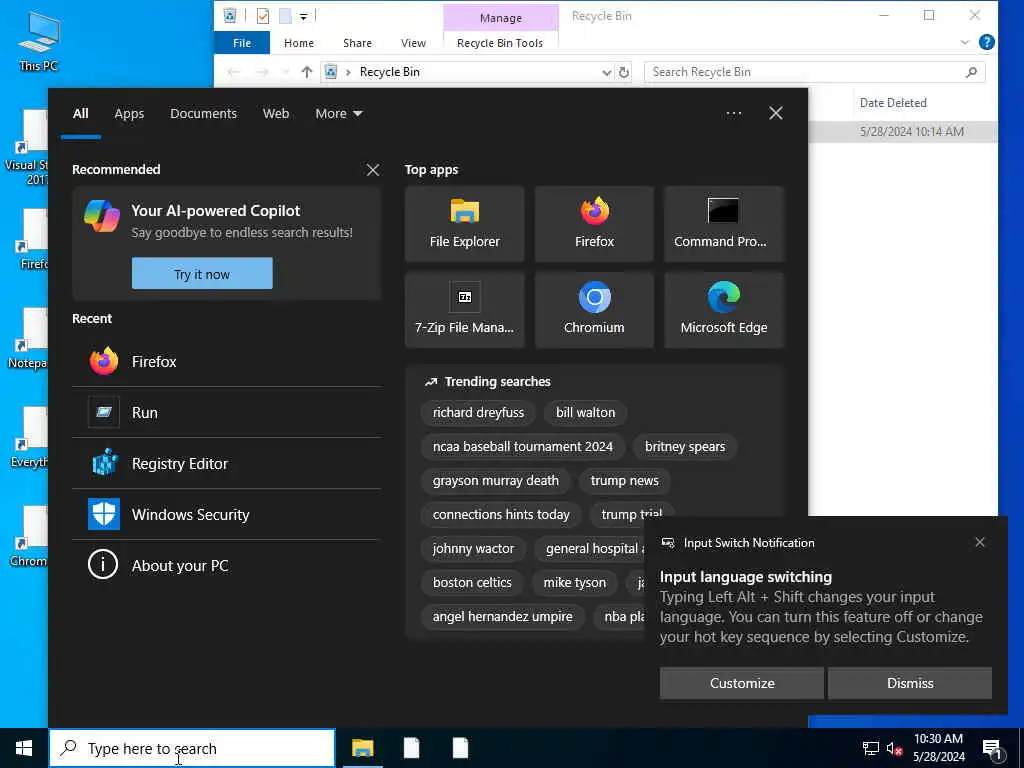Close the search panel
The image size is (1024, 768).
(x=776, y=113)
